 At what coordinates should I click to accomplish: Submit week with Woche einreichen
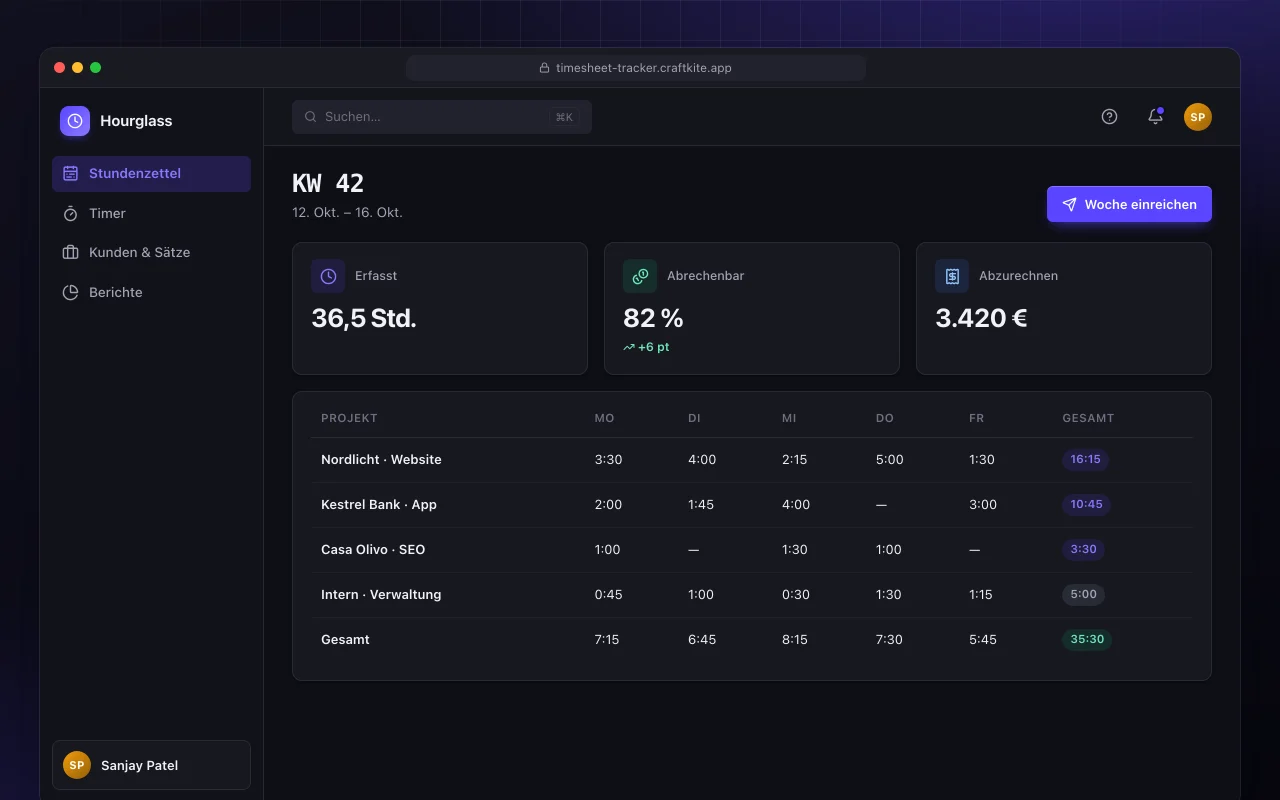coord(1129,204)
